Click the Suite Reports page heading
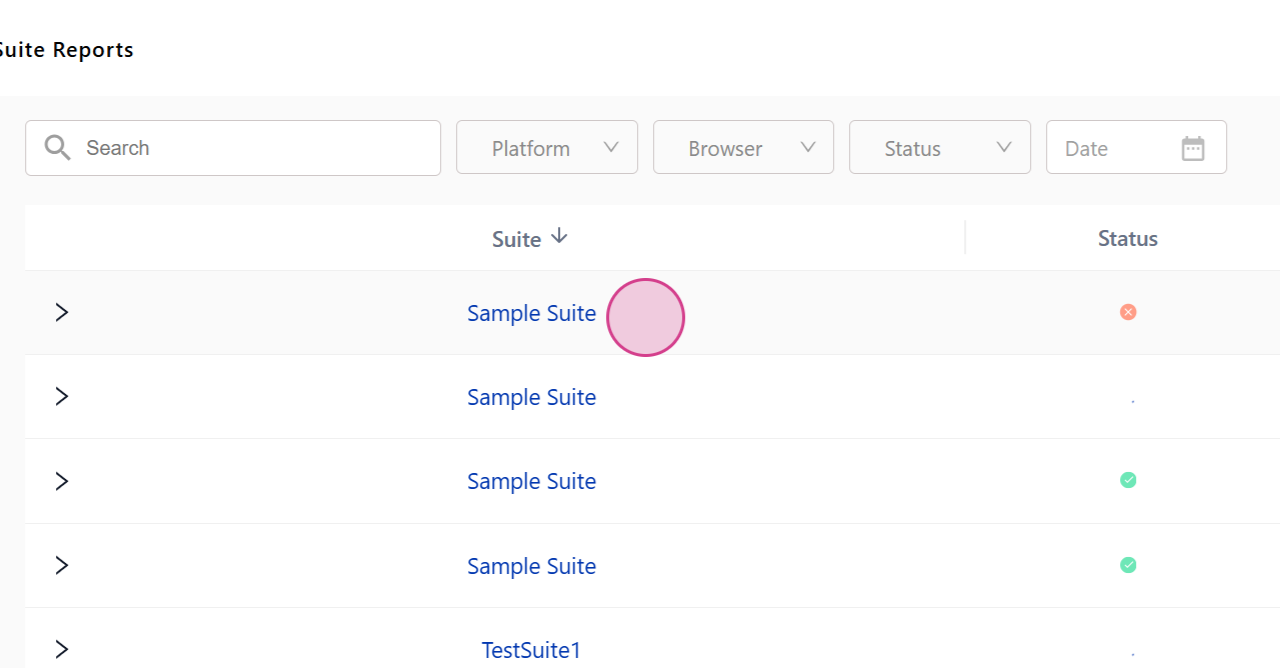Screen dimensions: 1280x668 [x=66, y=50]
